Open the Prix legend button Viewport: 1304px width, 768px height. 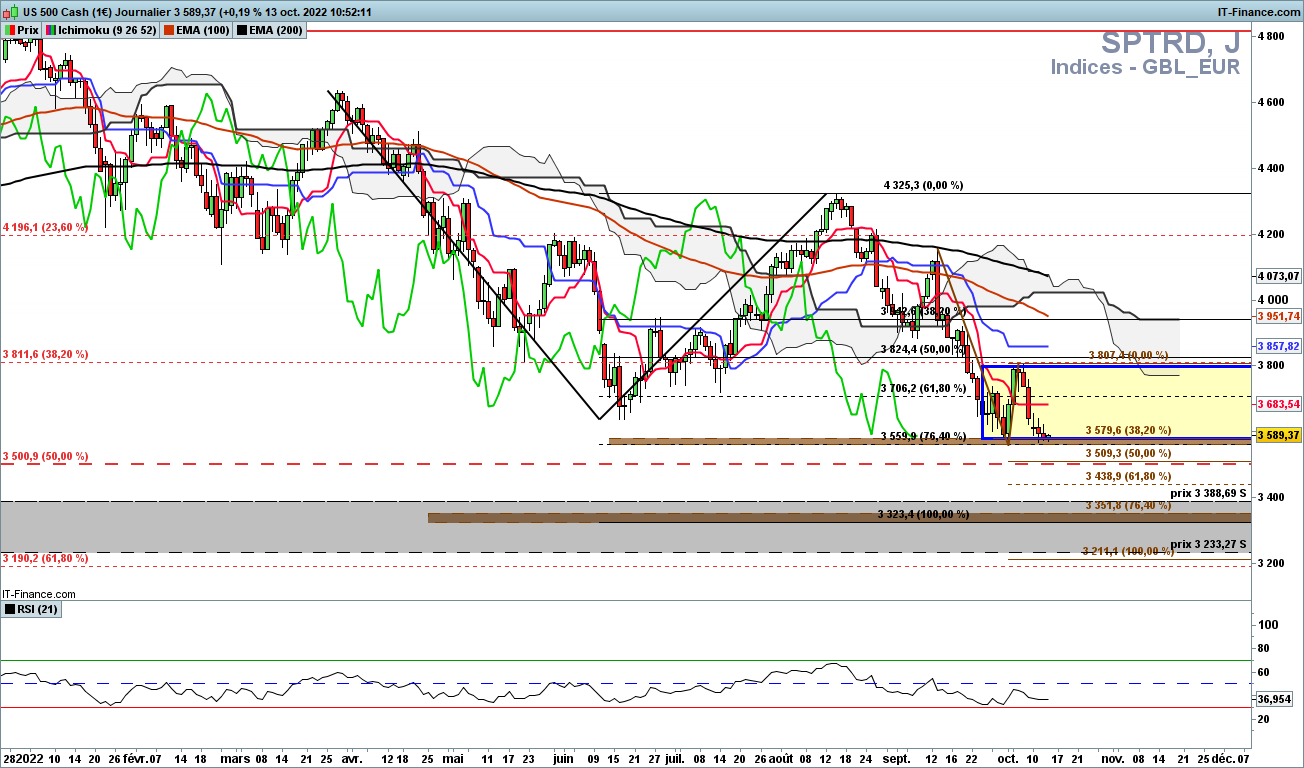click(21, 30)
